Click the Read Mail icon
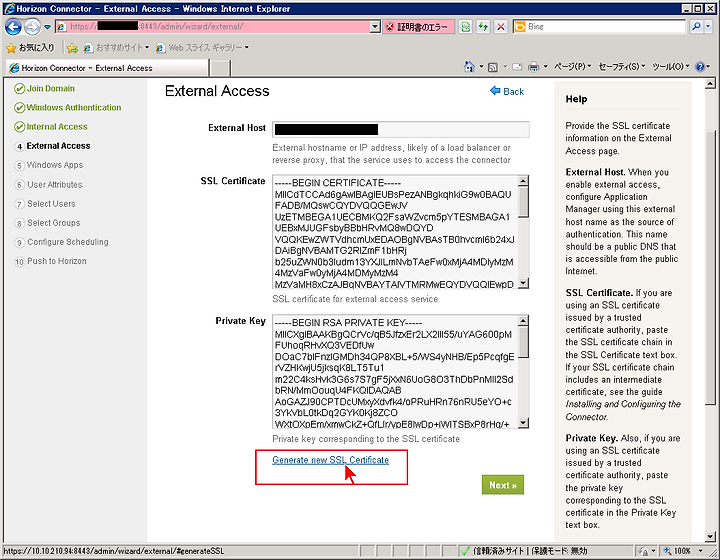Image resolution: width=720 pixels, height=560 pixels. coord(518,67)
